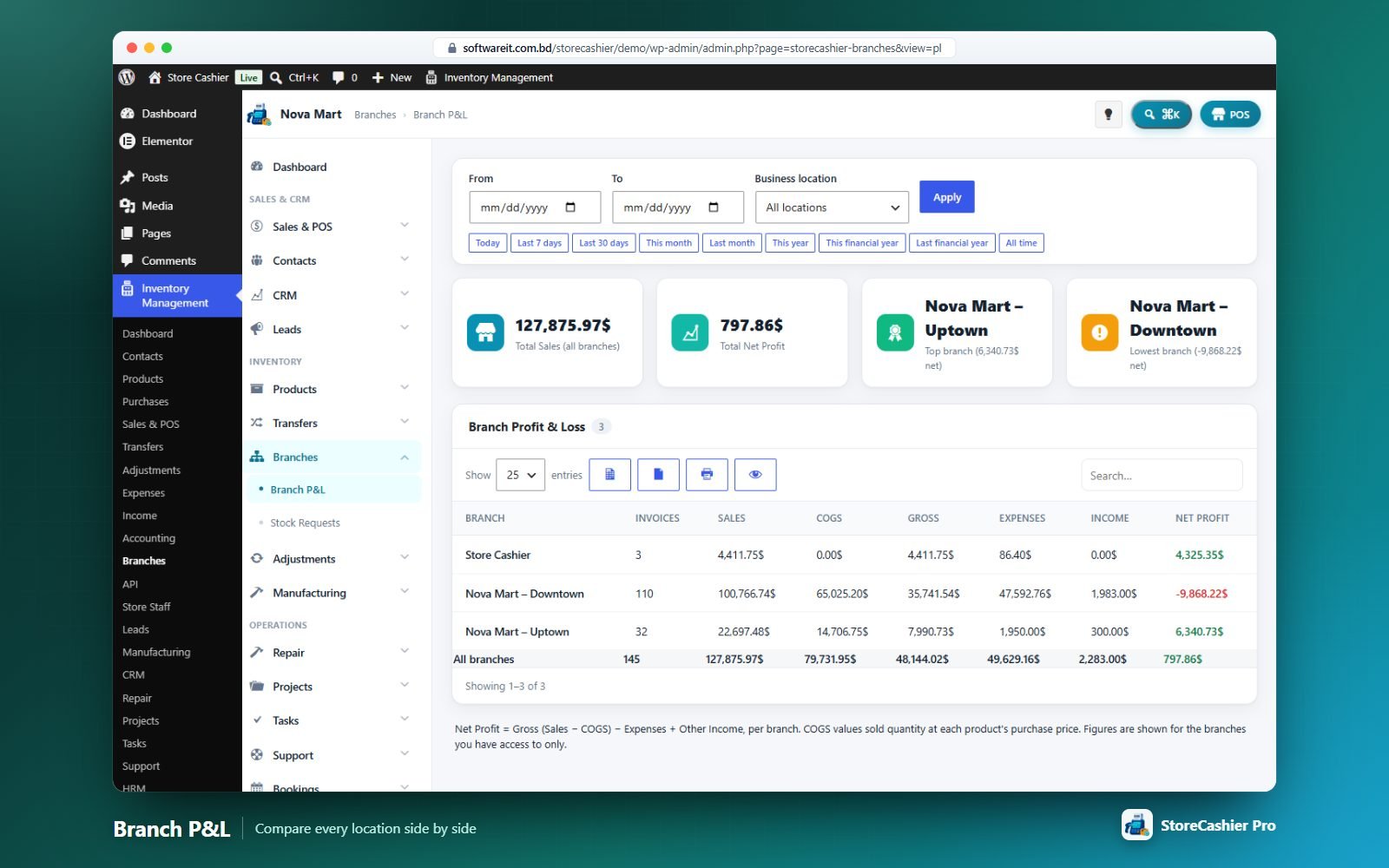Open Elementor in WordPress sidebar
This screenshot has height=868, width=1389.
tap(167, 141)
